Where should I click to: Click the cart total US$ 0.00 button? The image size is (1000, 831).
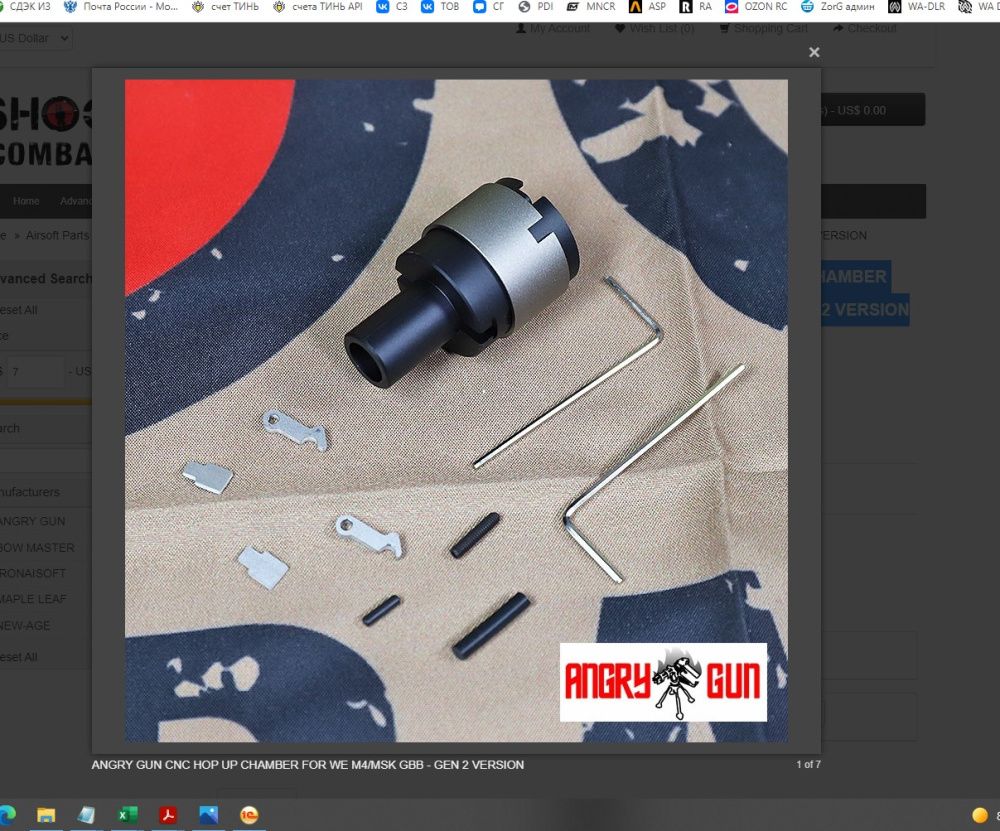tap(872, 110)
